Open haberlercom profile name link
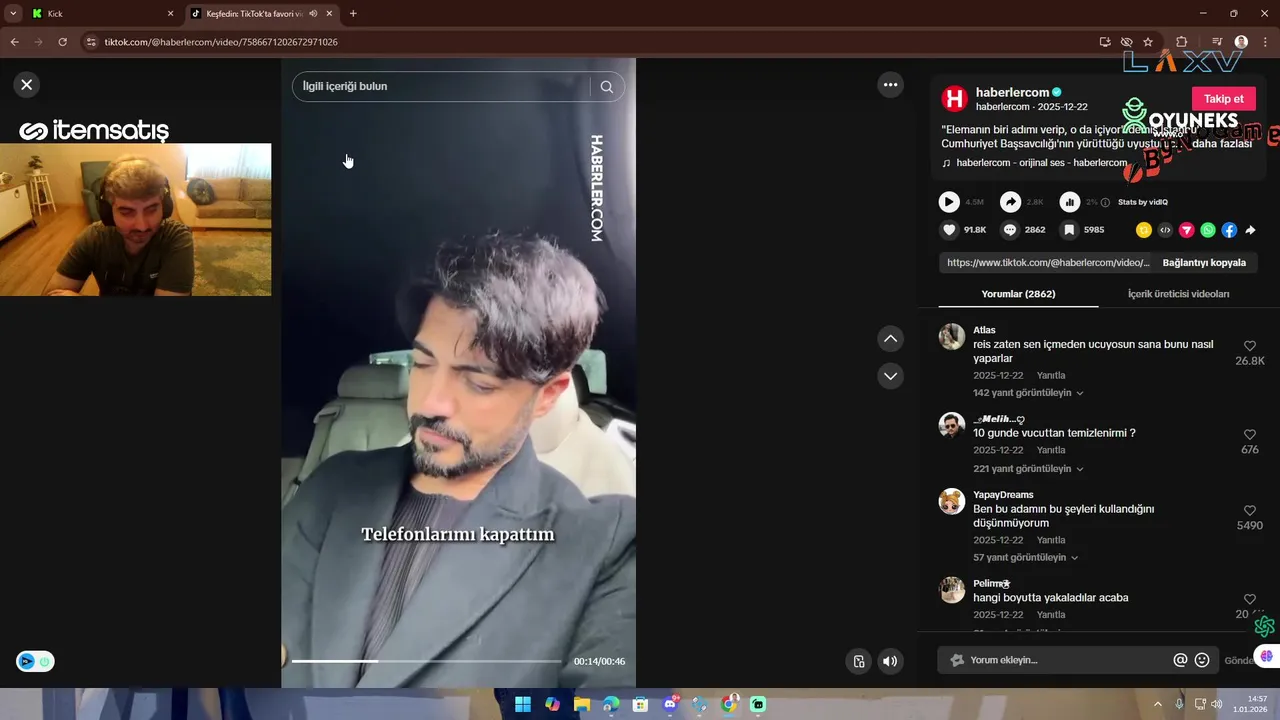The image size is (1280, 720). point(1012,92)
